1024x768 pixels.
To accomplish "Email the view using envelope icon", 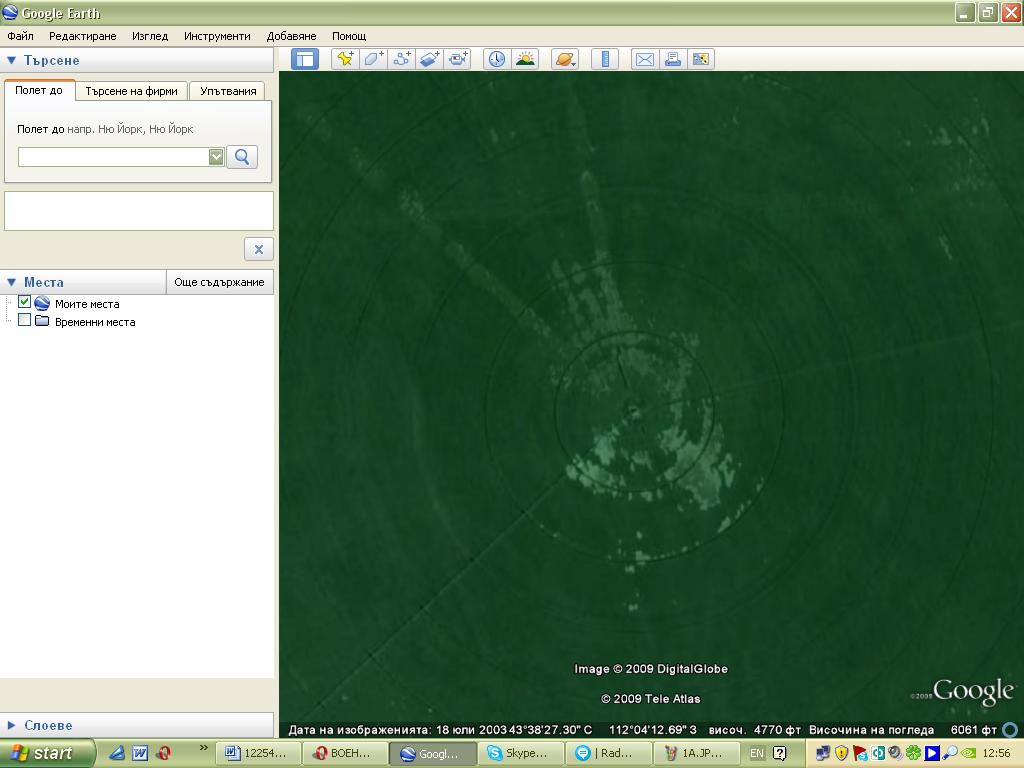I will pos(645,59).
